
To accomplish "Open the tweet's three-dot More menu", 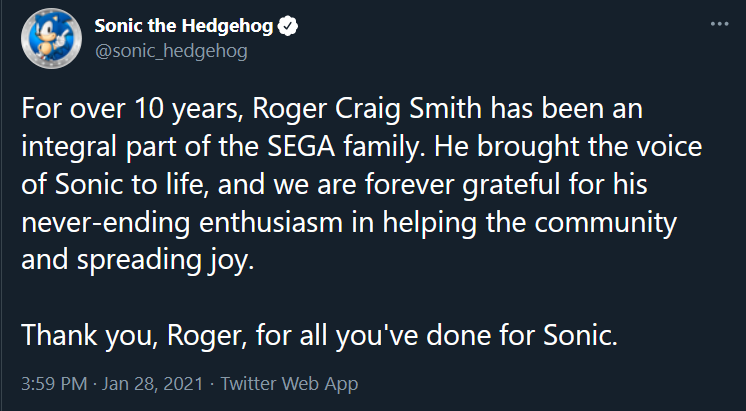I will (718, 21).
